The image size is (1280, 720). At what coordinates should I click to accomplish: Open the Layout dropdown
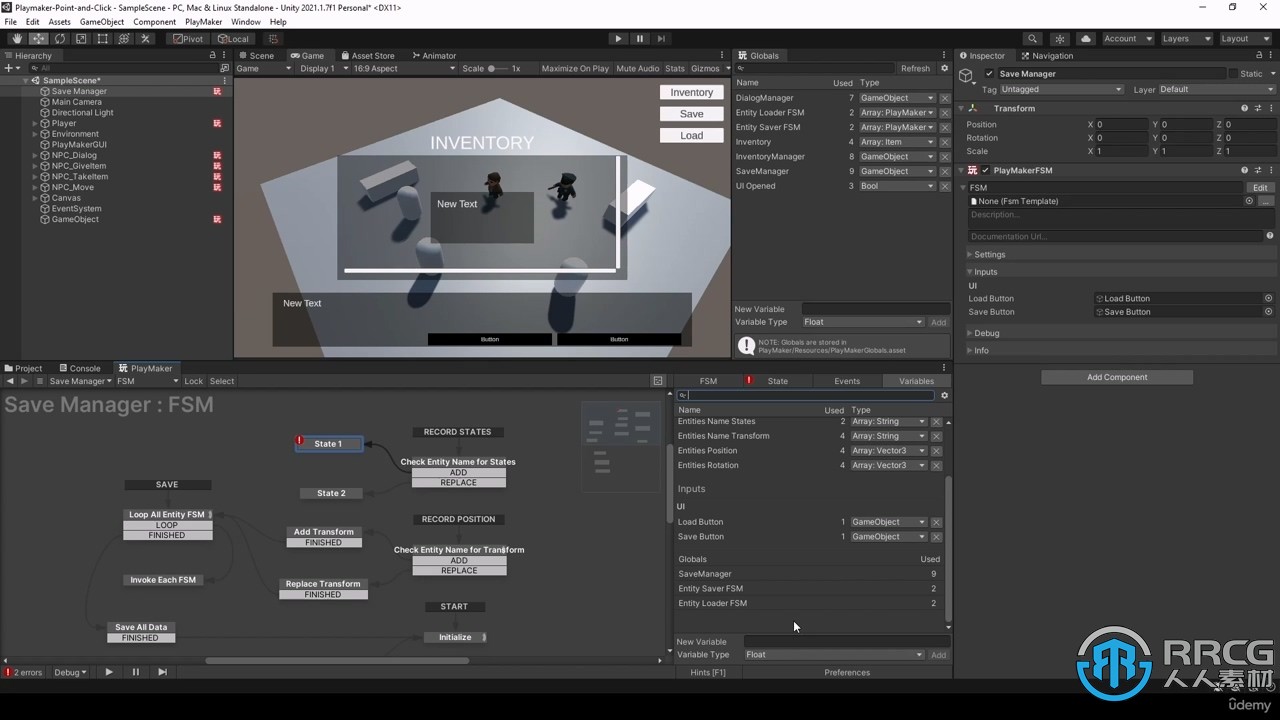coord(1243,39)
